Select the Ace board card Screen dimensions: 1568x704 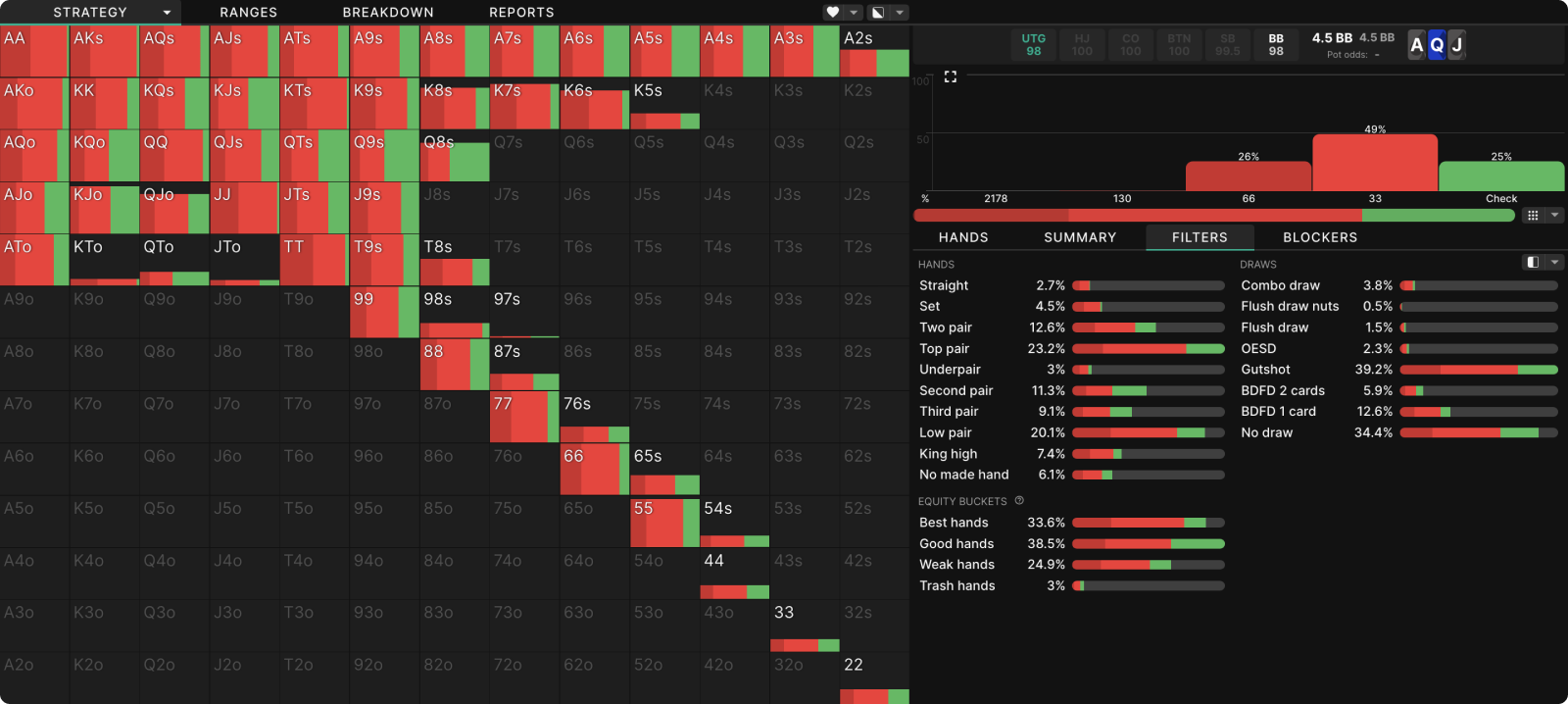(x=1416, y=45)
